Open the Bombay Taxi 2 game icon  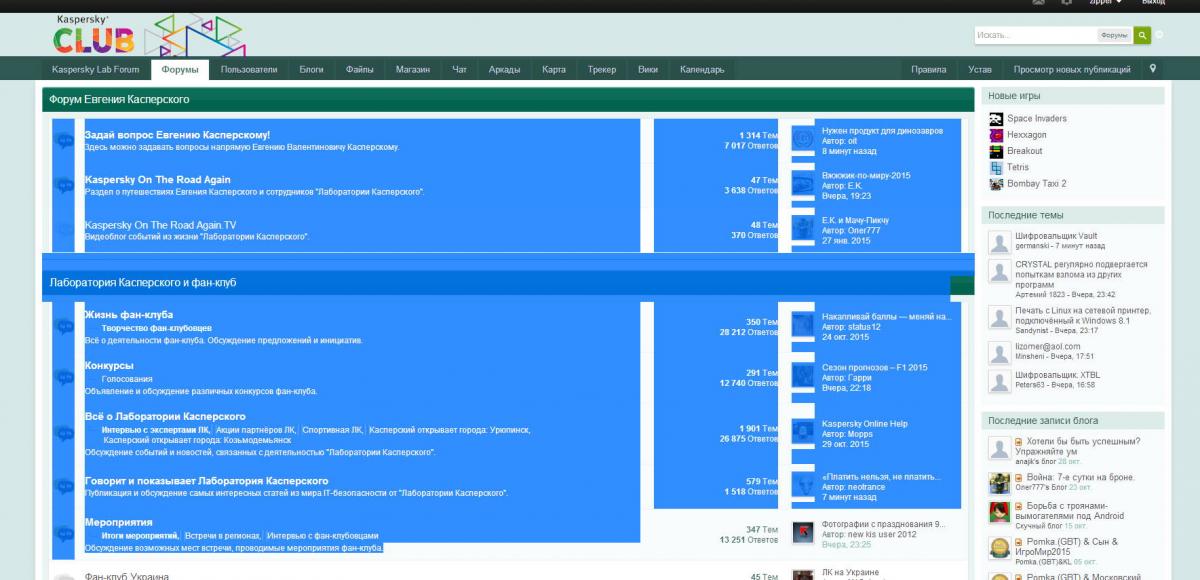point(996,184)
